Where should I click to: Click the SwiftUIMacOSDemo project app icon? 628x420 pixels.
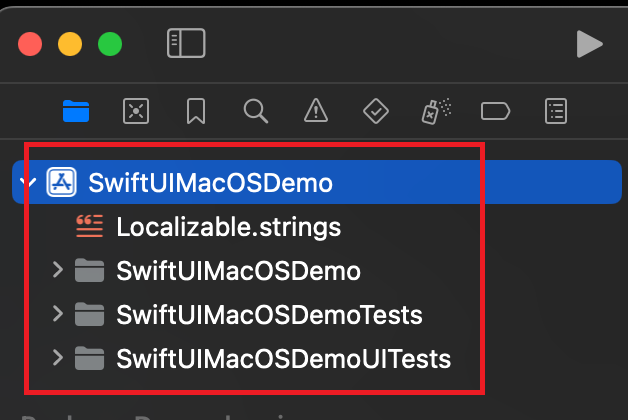[63, 183]
